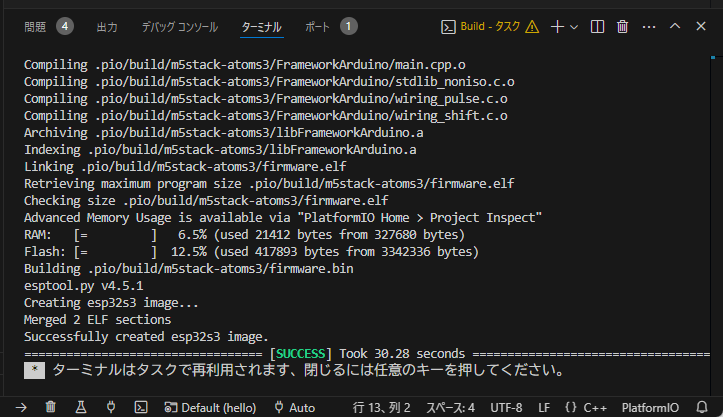Switch to the 出力 (Output) tab
The image size is (723, 417).
point(107,27)
